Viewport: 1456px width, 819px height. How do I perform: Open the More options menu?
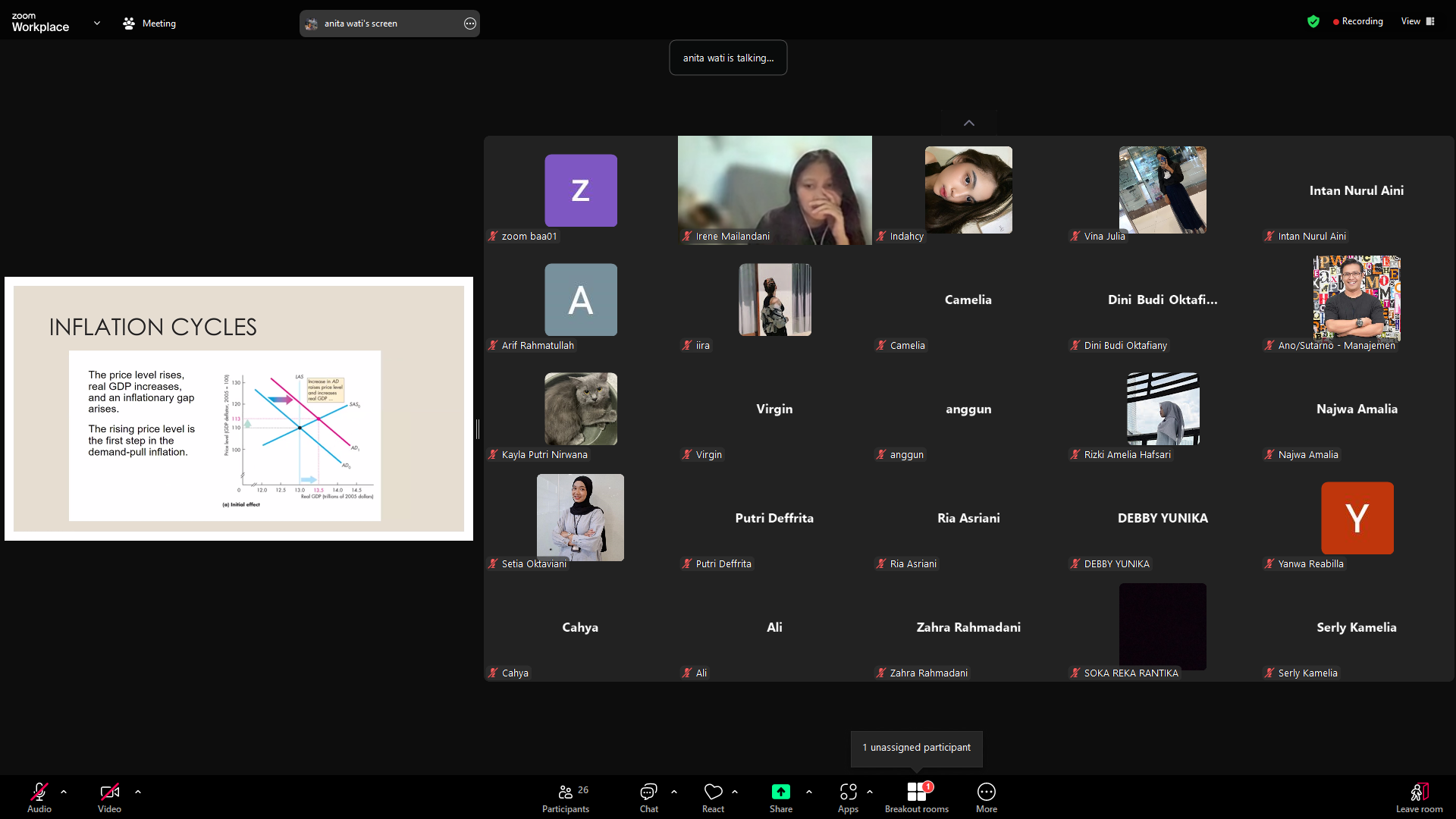click(987, 797)
